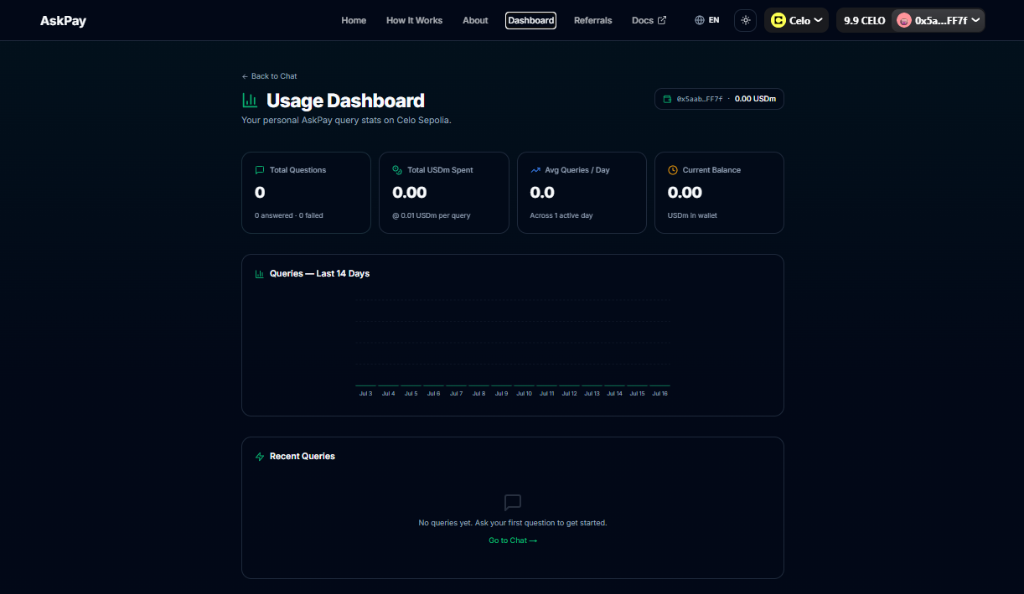The image size is (1024, 594).
Task: Click the Usage Dashboard title
Action: [x=345, y=101]
